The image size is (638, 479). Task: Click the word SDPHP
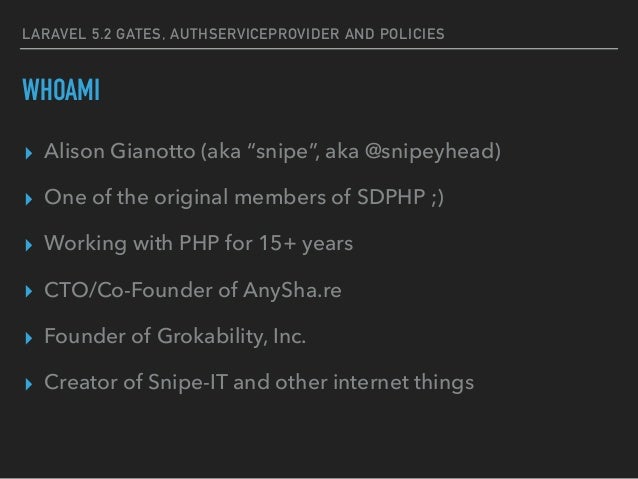point(391,197)
